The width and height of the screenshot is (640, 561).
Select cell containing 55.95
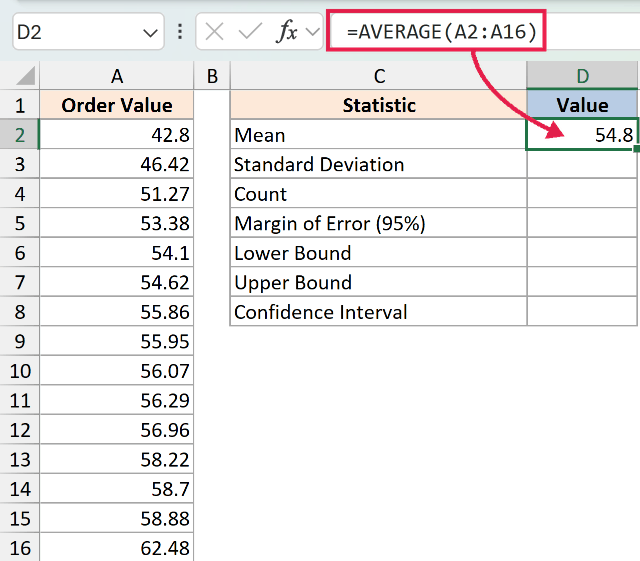coord(116,341)
